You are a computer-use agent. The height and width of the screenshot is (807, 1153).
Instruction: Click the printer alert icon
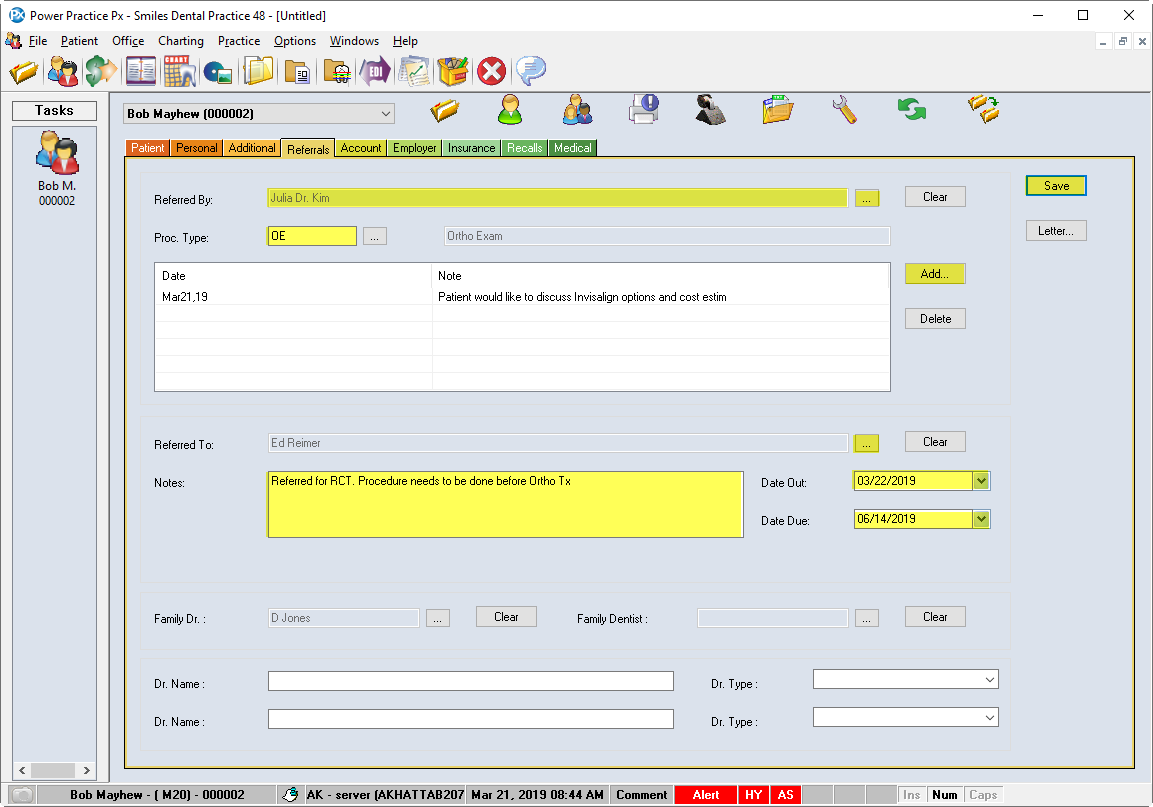[x=643, y=109]
